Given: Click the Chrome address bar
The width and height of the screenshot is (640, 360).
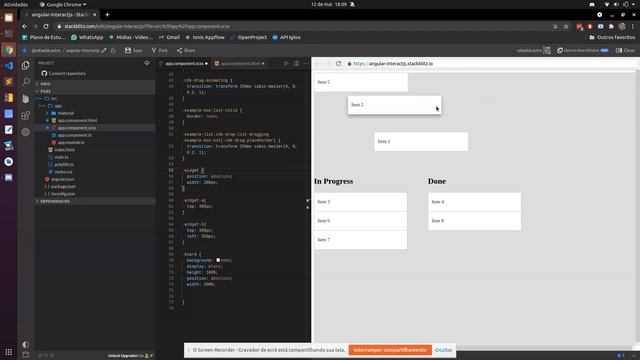Looking at the screenshot, I should click(x=302, y=27).
